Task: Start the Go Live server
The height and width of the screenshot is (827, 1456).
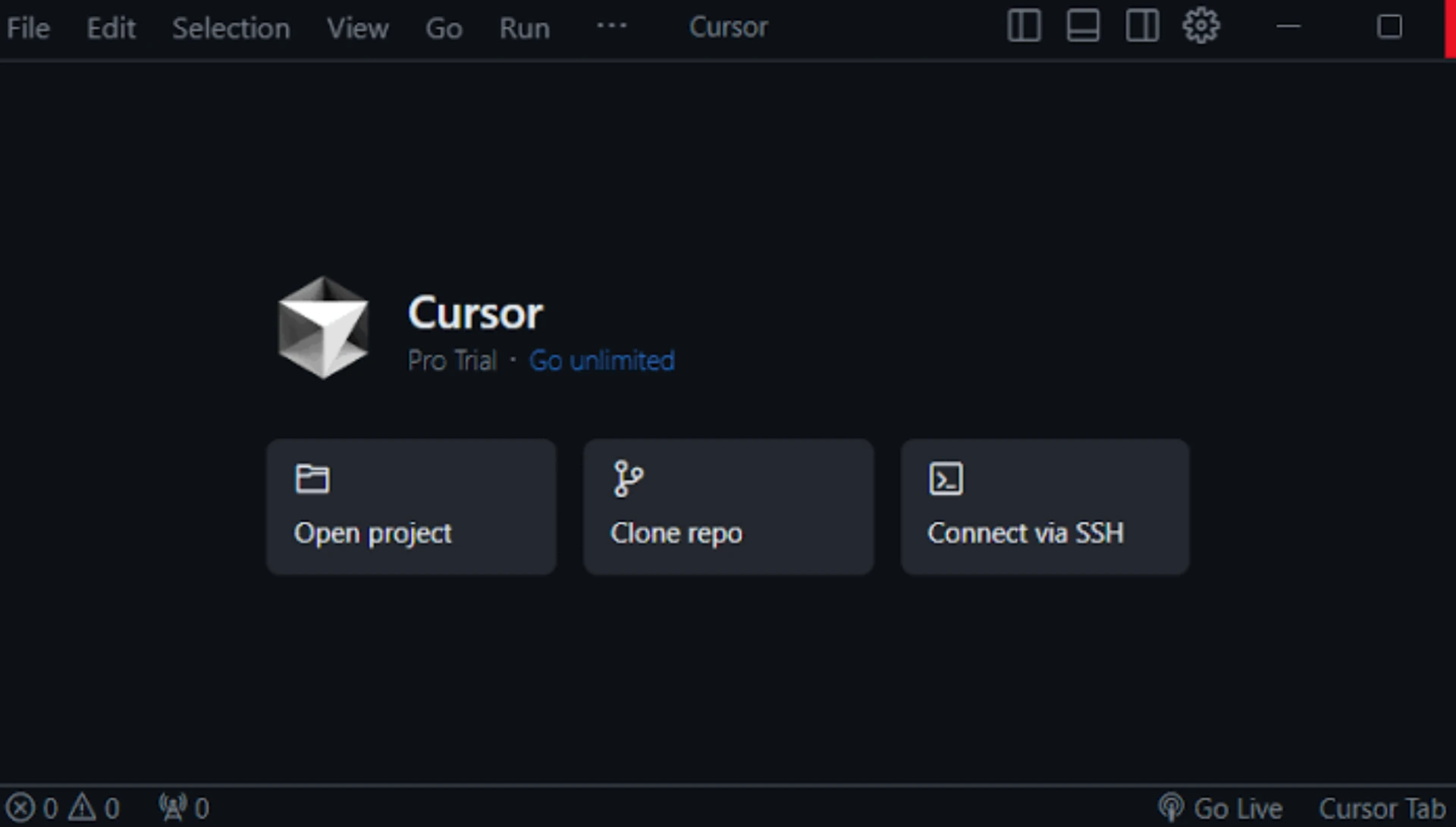Action: [1220, 809]
